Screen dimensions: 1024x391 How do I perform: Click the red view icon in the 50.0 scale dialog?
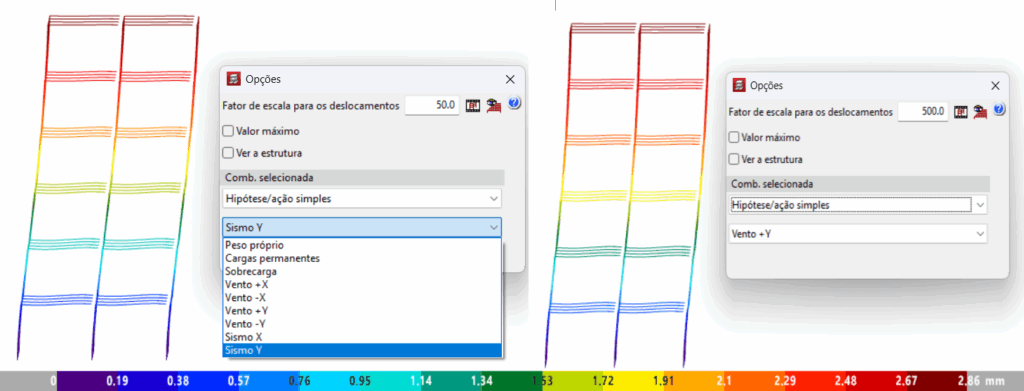click(x=493, y=105)
